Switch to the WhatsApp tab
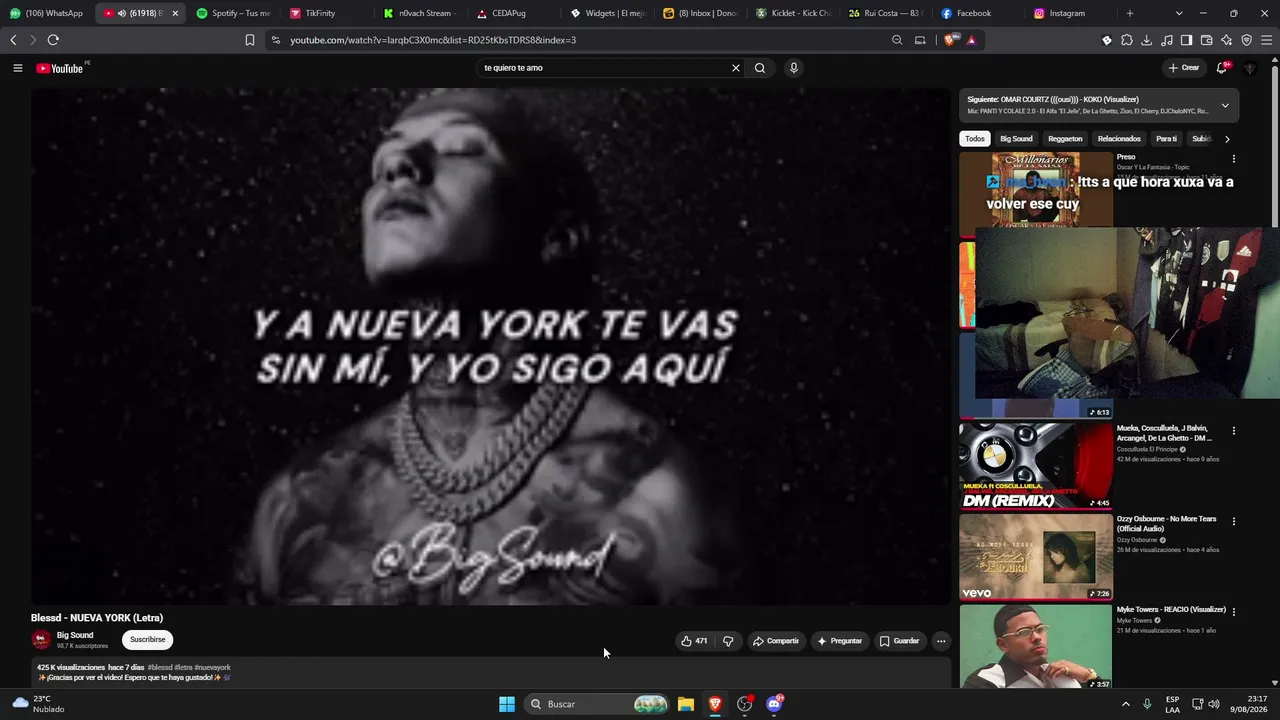The width and height of the screenshot is (1280, 720). coord(47,13)
